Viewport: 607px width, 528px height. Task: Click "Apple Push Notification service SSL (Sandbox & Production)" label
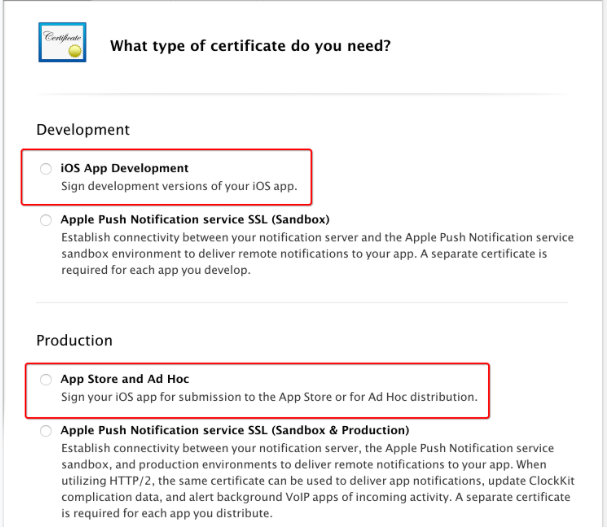pos(235,430)
